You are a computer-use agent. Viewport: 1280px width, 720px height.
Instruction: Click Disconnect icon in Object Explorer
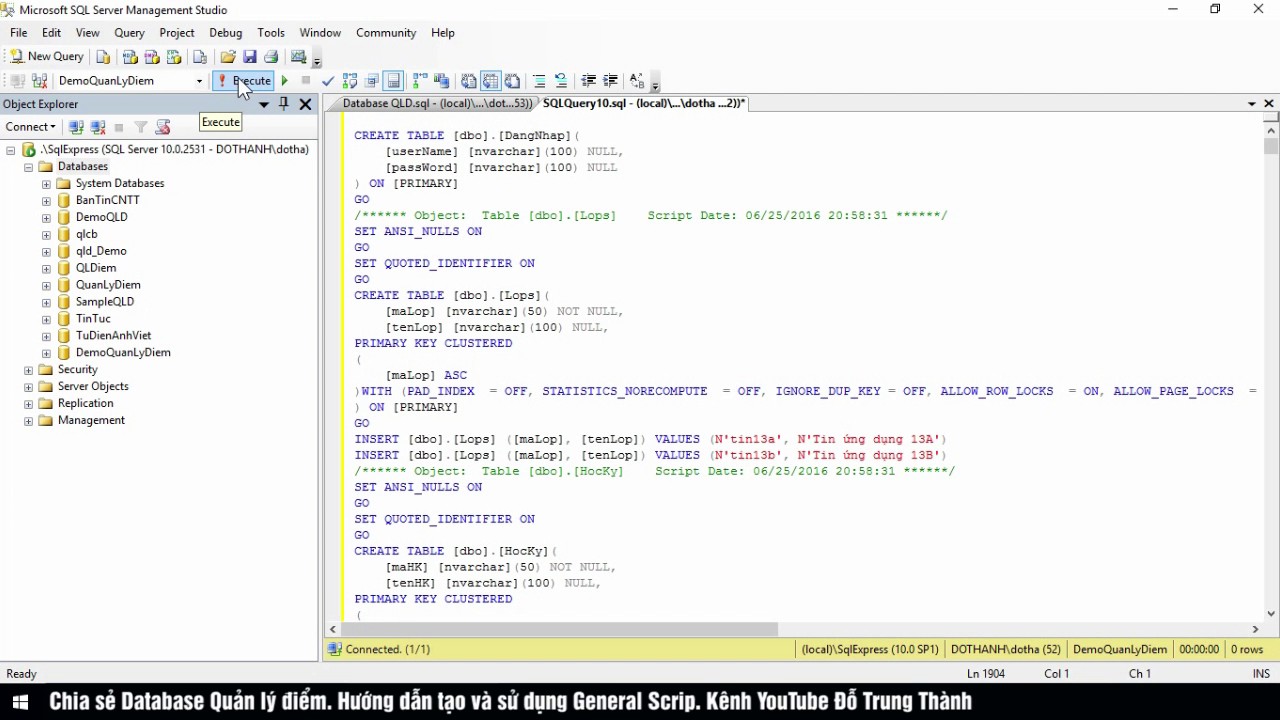click(x=98, y=127)
